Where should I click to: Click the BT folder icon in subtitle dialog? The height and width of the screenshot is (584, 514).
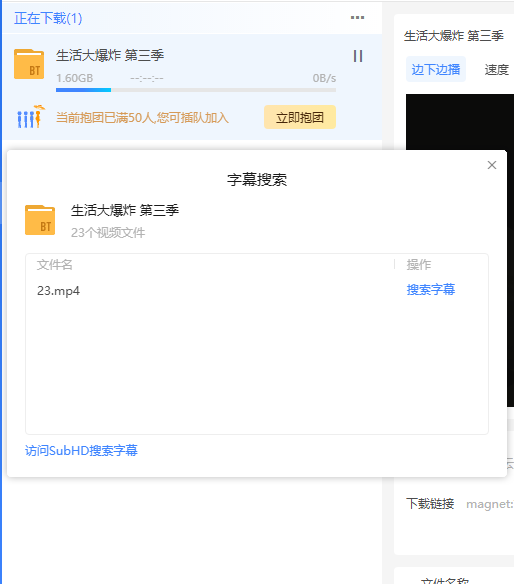click(40, 220)
